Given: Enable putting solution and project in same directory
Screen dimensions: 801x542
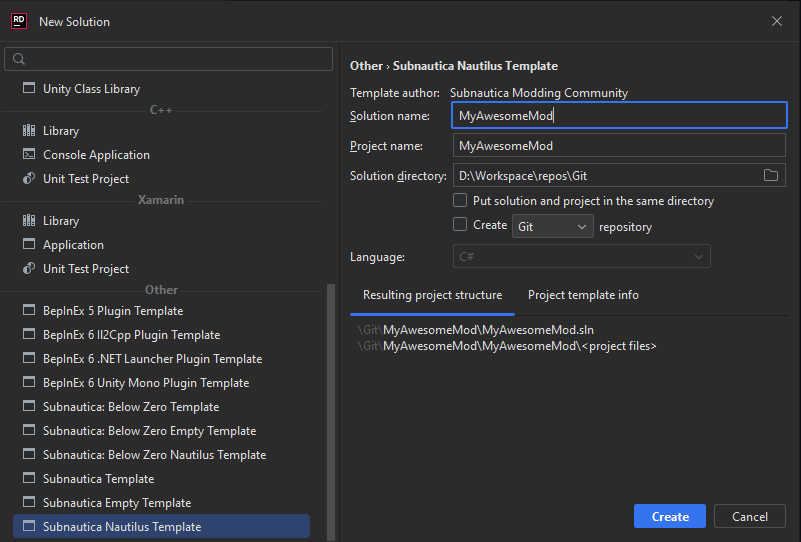Looking at the screenshot, I should (x=461, y=201).
